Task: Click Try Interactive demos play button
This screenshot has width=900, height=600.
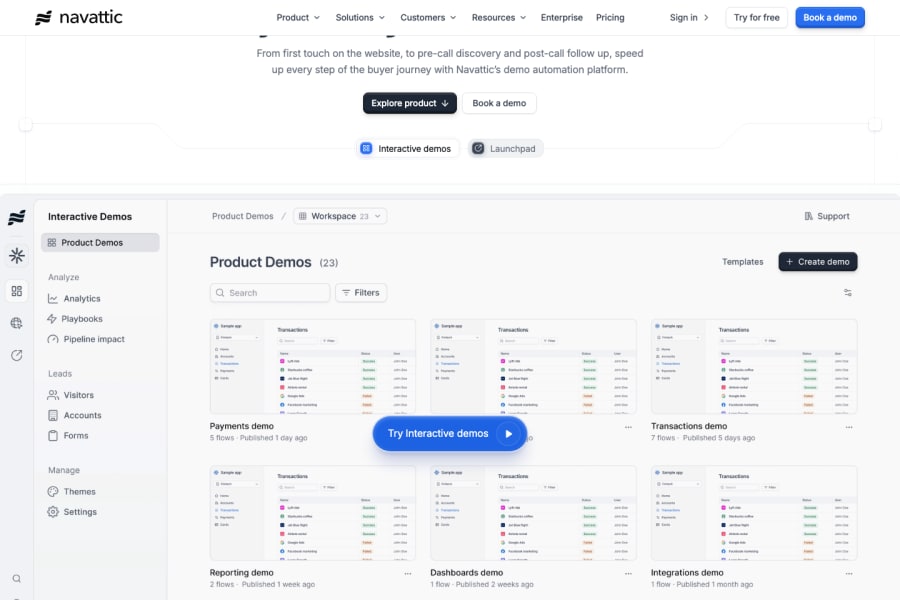Action: (449, 433)
